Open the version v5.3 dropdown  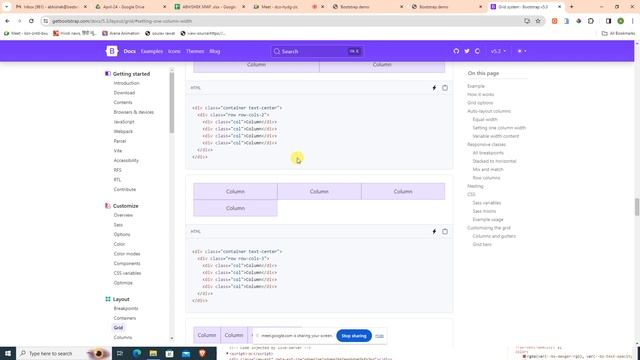point(498,51)
